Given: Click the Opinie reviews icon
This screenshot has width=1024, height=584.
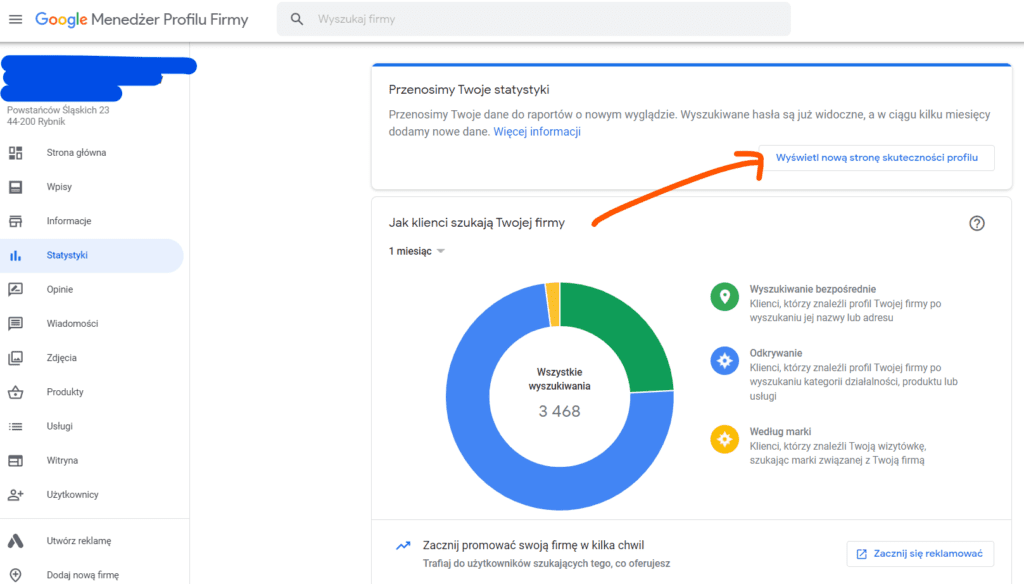Looking at the screenshot, I should pyautogui.click(x=15, y=289).
